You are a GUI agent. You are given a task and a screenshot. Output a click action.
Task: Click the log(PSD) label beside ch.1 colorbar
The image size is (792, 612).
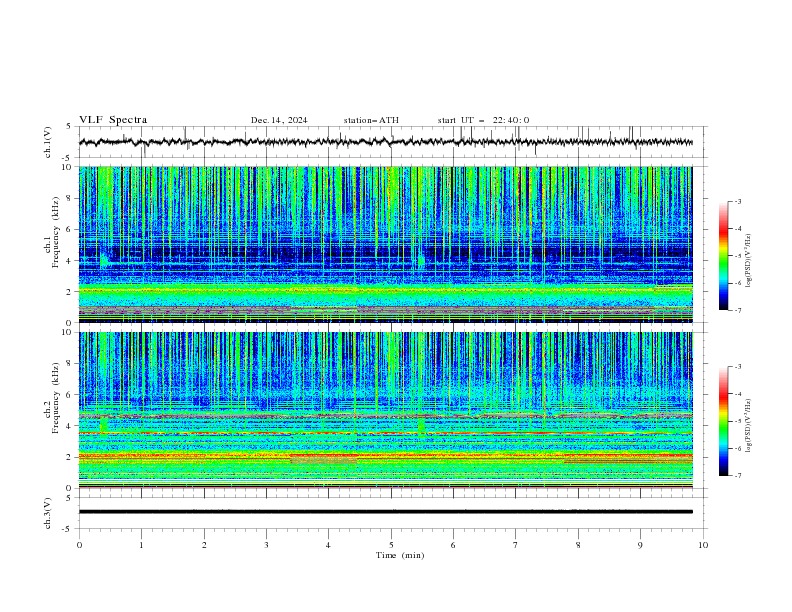click(x=749, y=261)
